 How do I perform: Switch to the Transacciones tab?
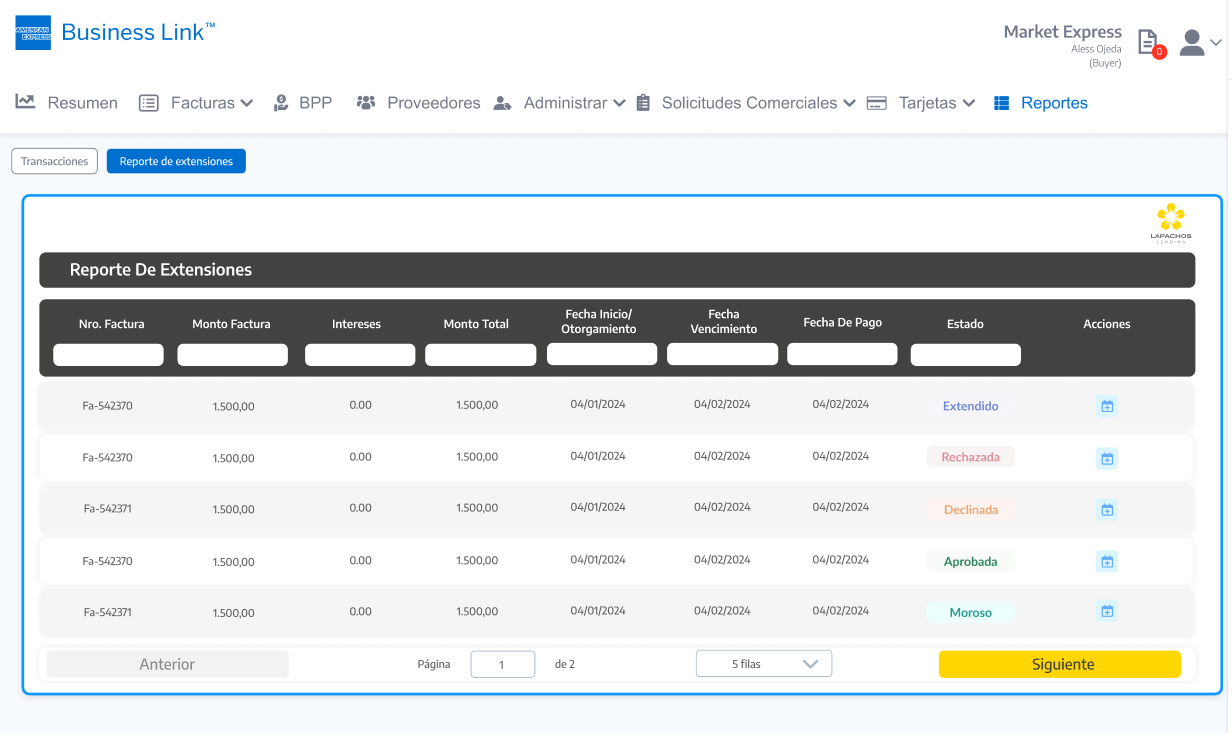tap(55, 161)
